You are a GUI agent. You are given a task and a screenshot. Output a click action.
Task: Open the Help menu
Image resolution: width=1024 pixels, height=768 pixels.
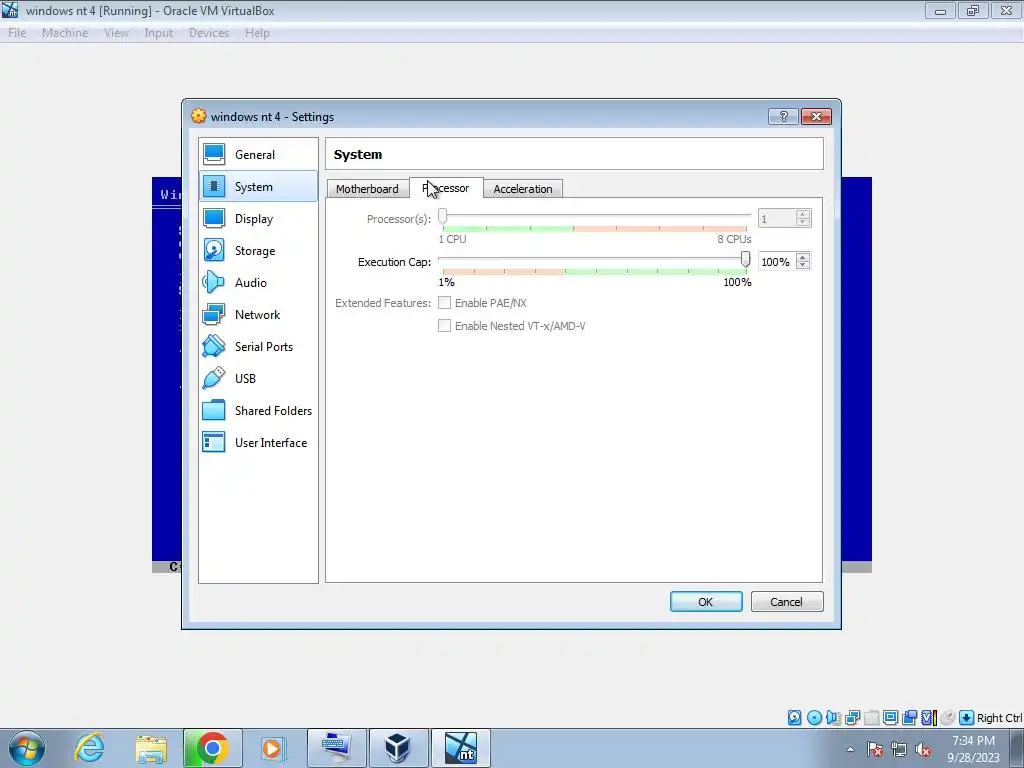257,33
